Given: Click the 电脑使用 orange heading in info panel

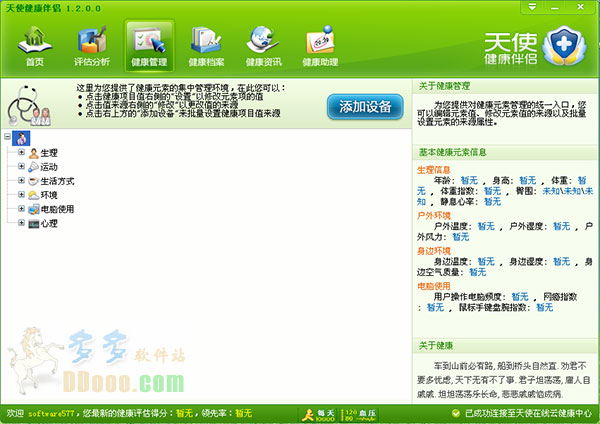Looking at the screenshot, I should point(434,286).
